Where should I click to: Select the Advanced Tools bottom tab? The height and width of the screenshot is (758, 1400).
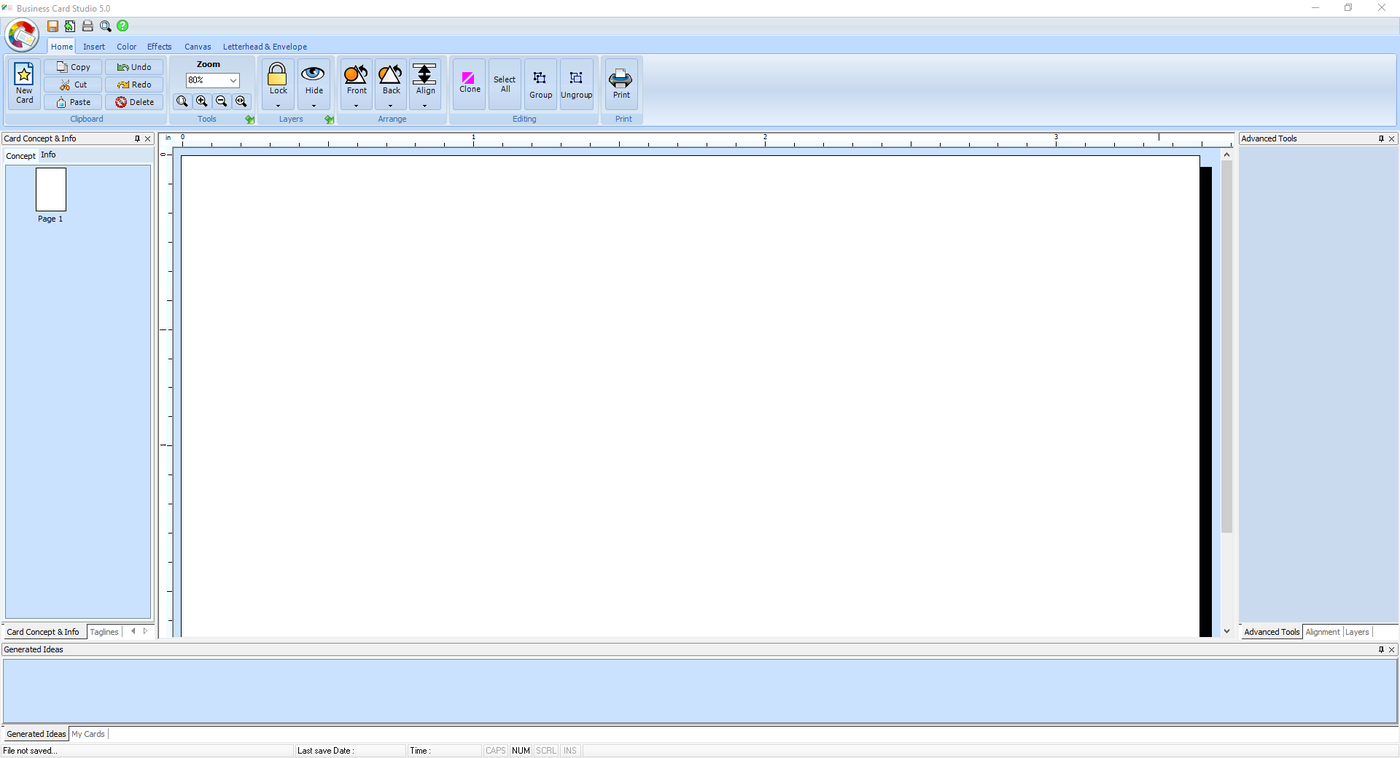click(1271, 632)
